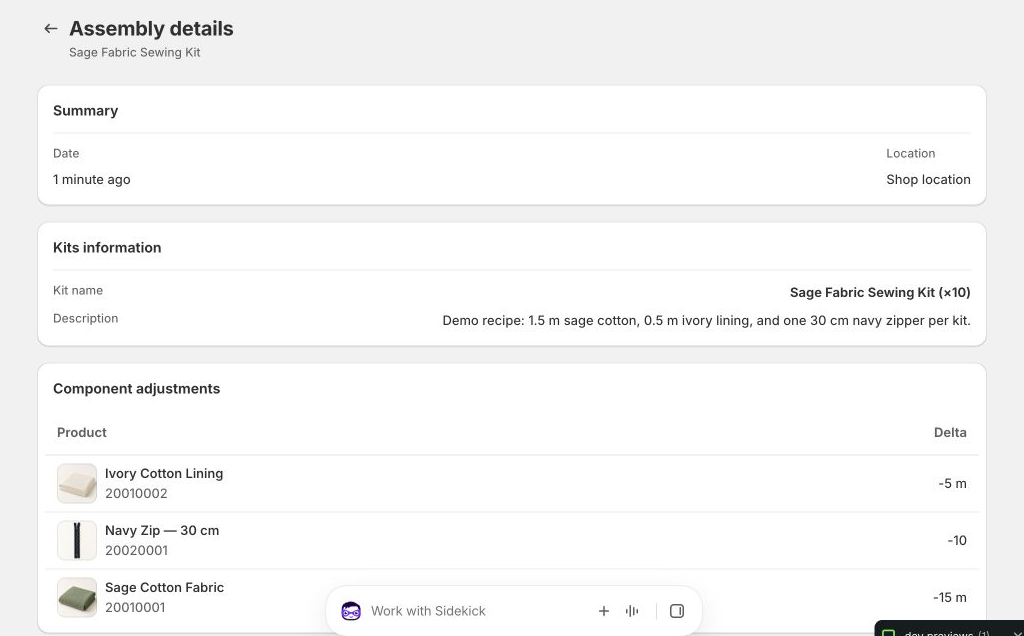Viewport: 1024px width, 636px height.
Task: Click the -10 delta value
Action: click(957, 541)
